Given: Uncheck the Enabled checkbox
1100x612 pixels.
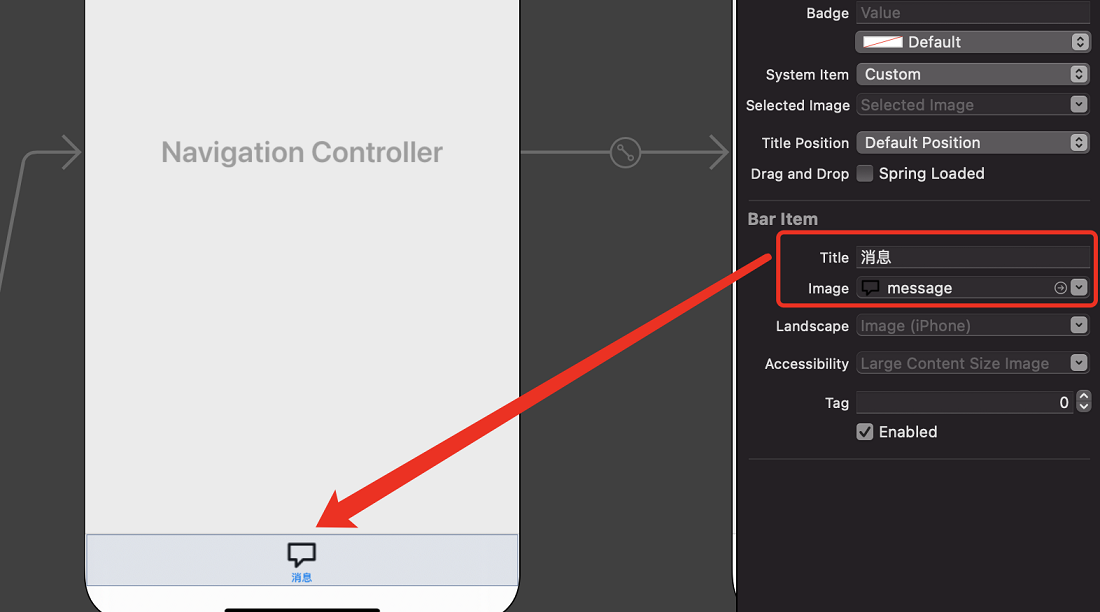Looking at the screenshot, I should tap(865, 432).
